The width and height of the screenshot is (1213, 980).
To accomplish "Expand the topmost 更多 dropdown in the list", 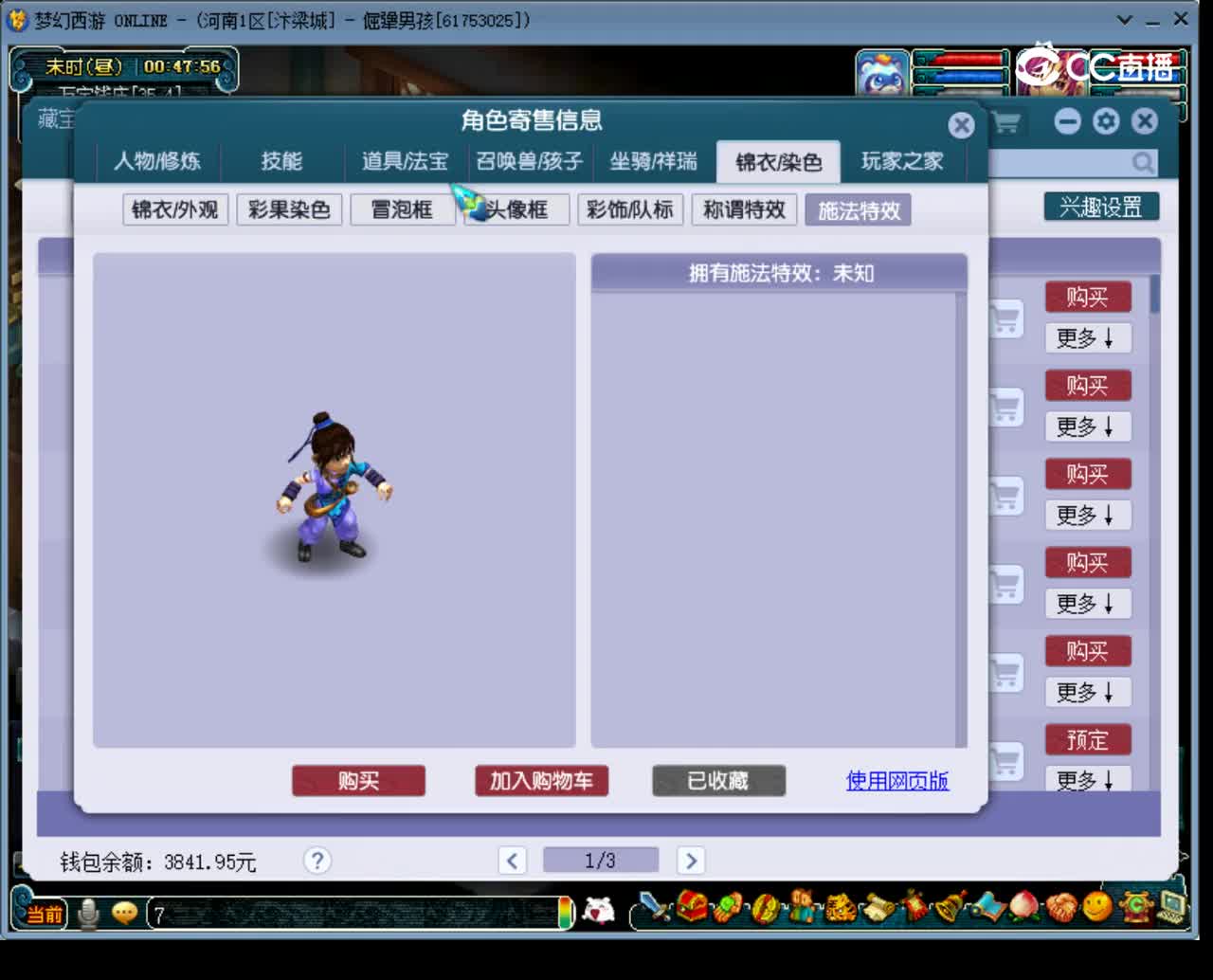I will point(1088,338).
